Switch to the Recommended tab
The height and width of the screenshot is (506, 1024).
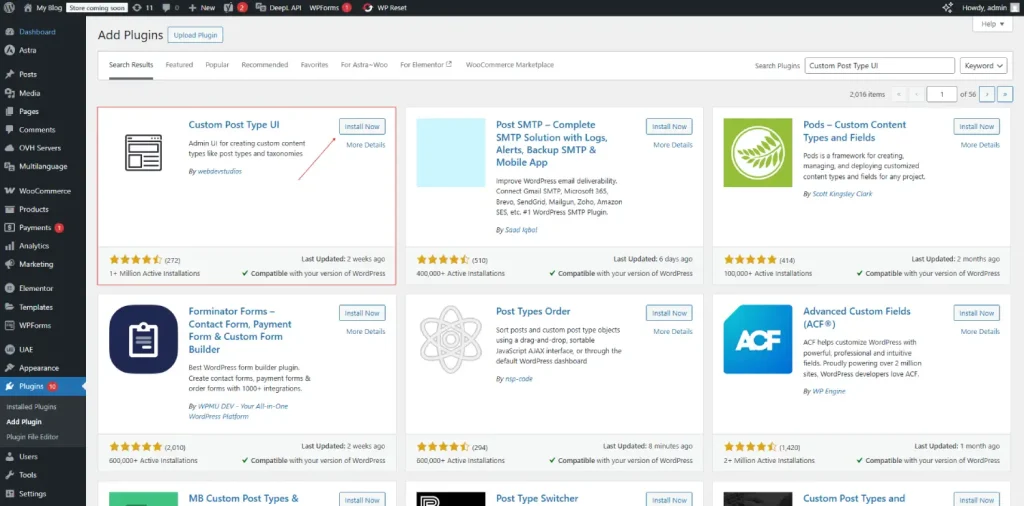click(x=264, y=65)
